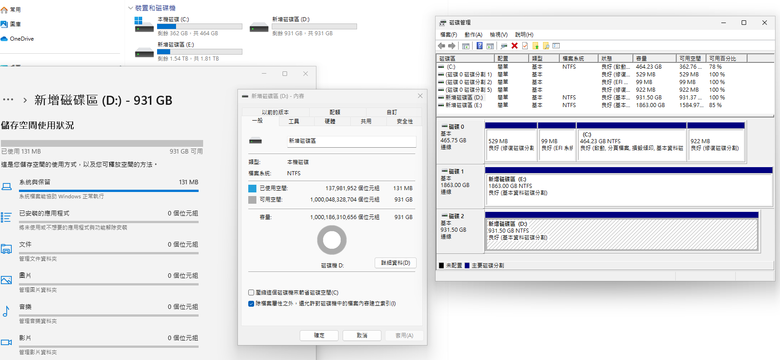Select the D: 931.50 GB NTFS partition block

pos(622,231)
